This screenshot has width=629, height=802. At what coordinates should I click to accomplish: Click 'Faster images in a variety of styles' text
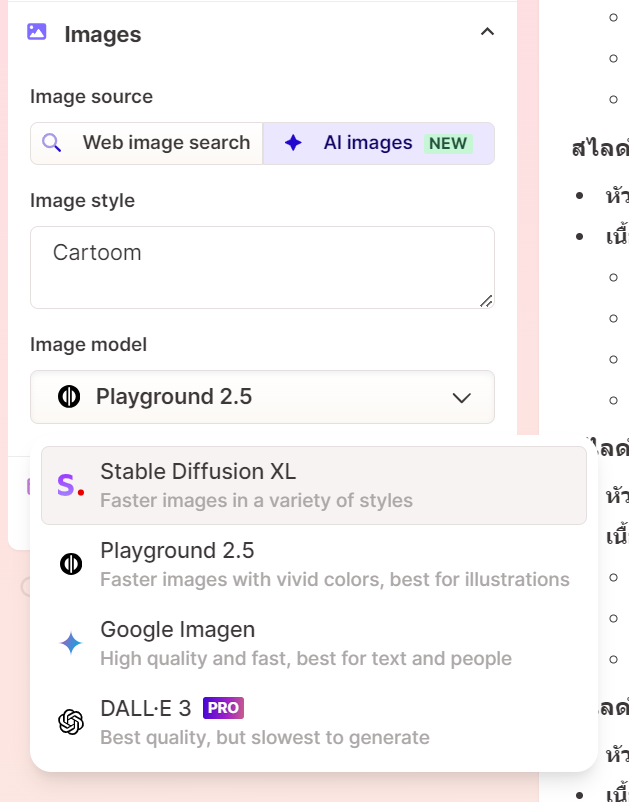pyautogui.click(x=256, y=500)
